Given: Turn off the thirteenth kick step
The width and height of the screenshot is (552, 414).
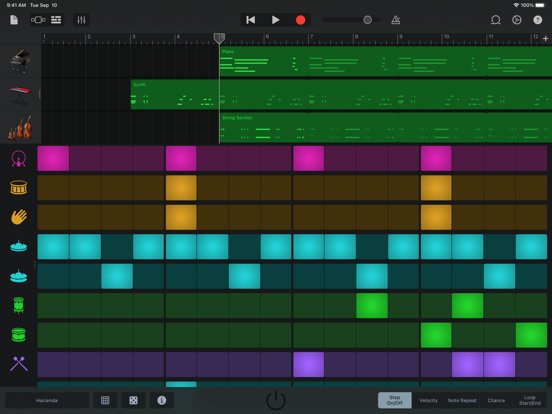Looking at the screenshot, I should (436, 158).
